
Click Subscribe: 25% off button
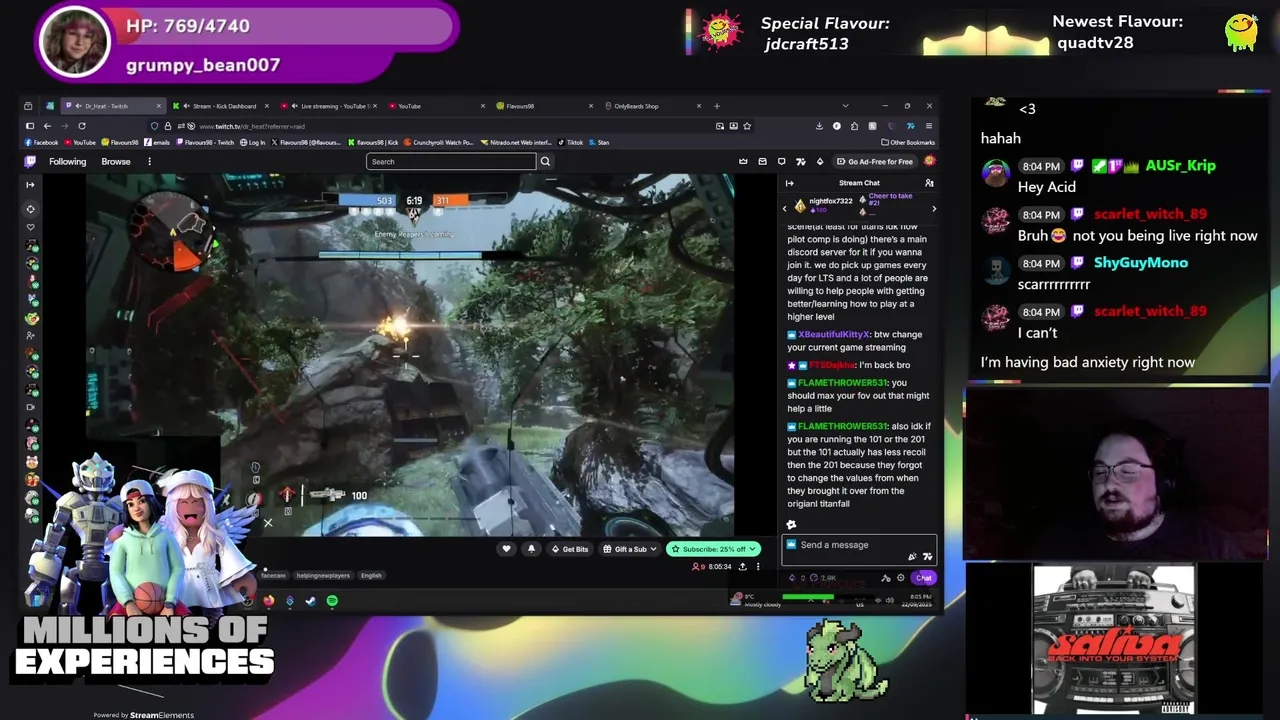coord(714,549)
